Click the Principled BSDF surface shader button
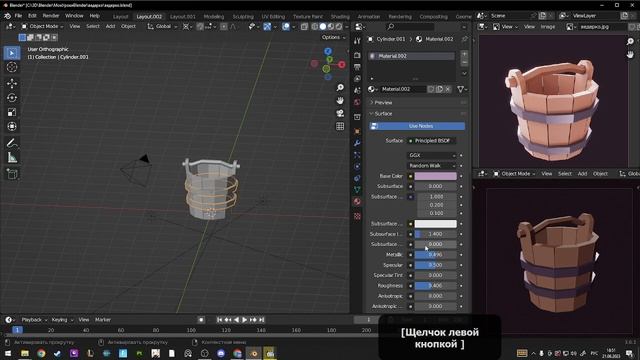Screen dimensions: 640x360 click(432, 141)
